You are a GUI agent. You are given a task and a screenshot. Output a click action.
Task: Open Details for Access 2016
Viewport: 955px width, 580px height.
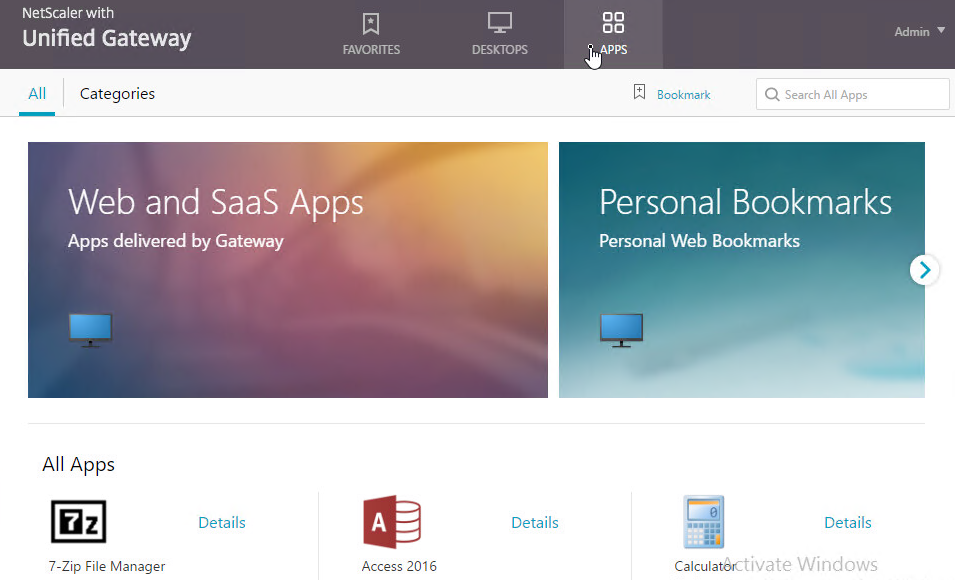(535, 523)
